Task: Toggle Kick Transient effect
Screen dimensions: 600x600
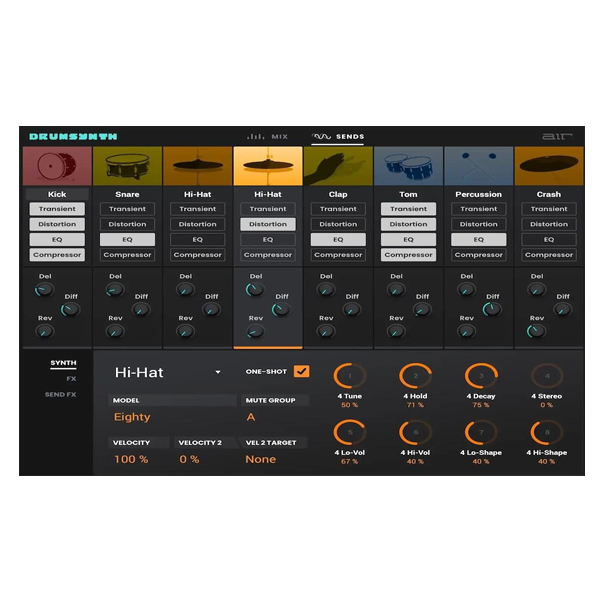Action: point(57,209)
